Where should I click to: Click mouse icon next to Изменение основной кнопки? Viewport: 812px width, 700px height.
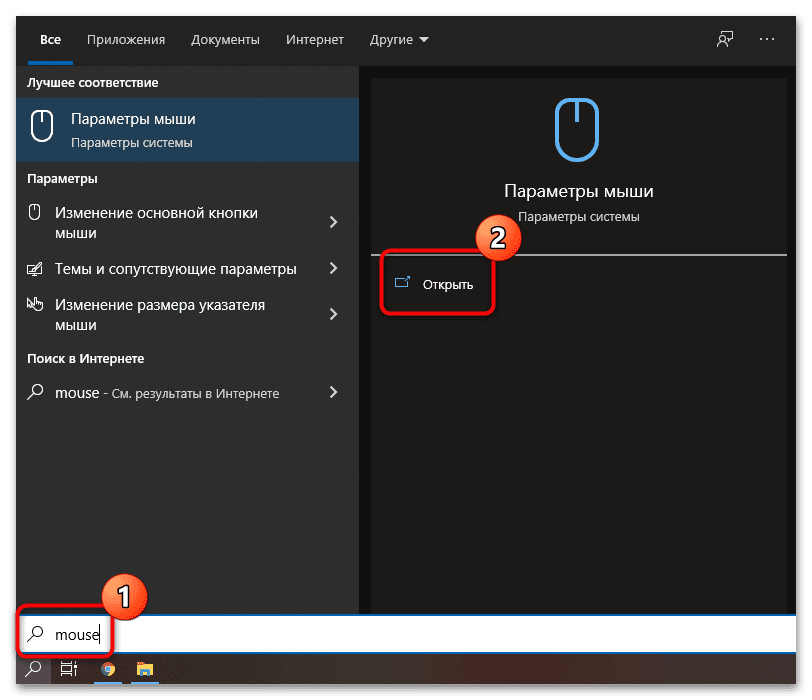[x=35, y=212]
